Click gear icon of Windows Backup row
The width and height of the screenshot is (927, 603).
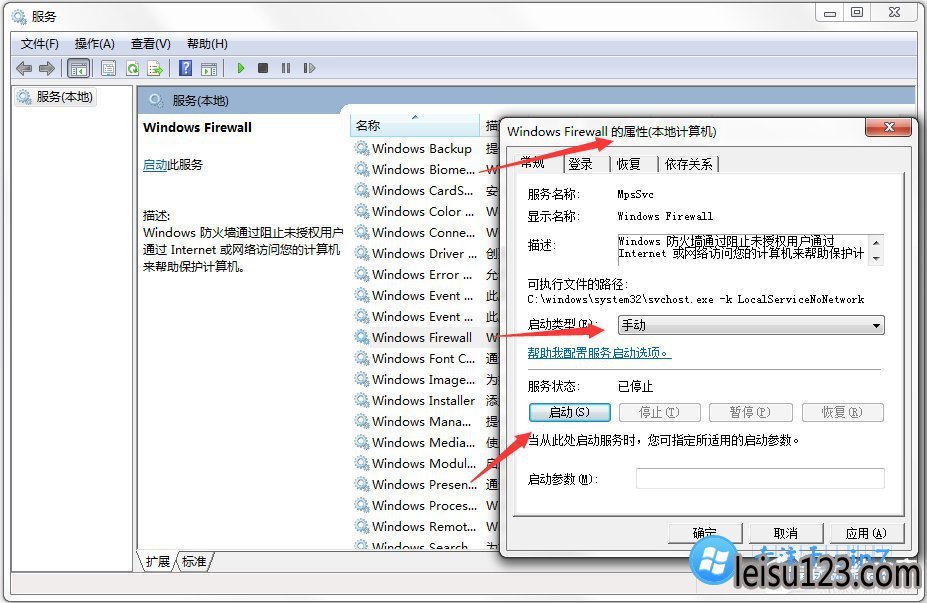(x=362, y=148)
